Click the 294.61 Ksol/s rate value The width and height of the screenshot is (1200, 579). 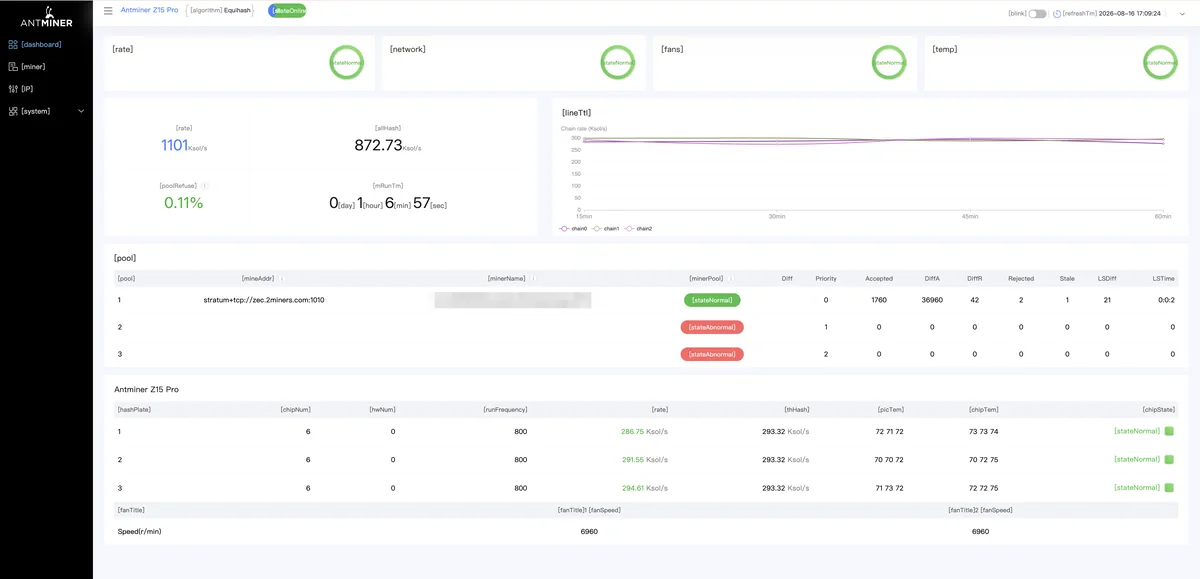point(644,487)
